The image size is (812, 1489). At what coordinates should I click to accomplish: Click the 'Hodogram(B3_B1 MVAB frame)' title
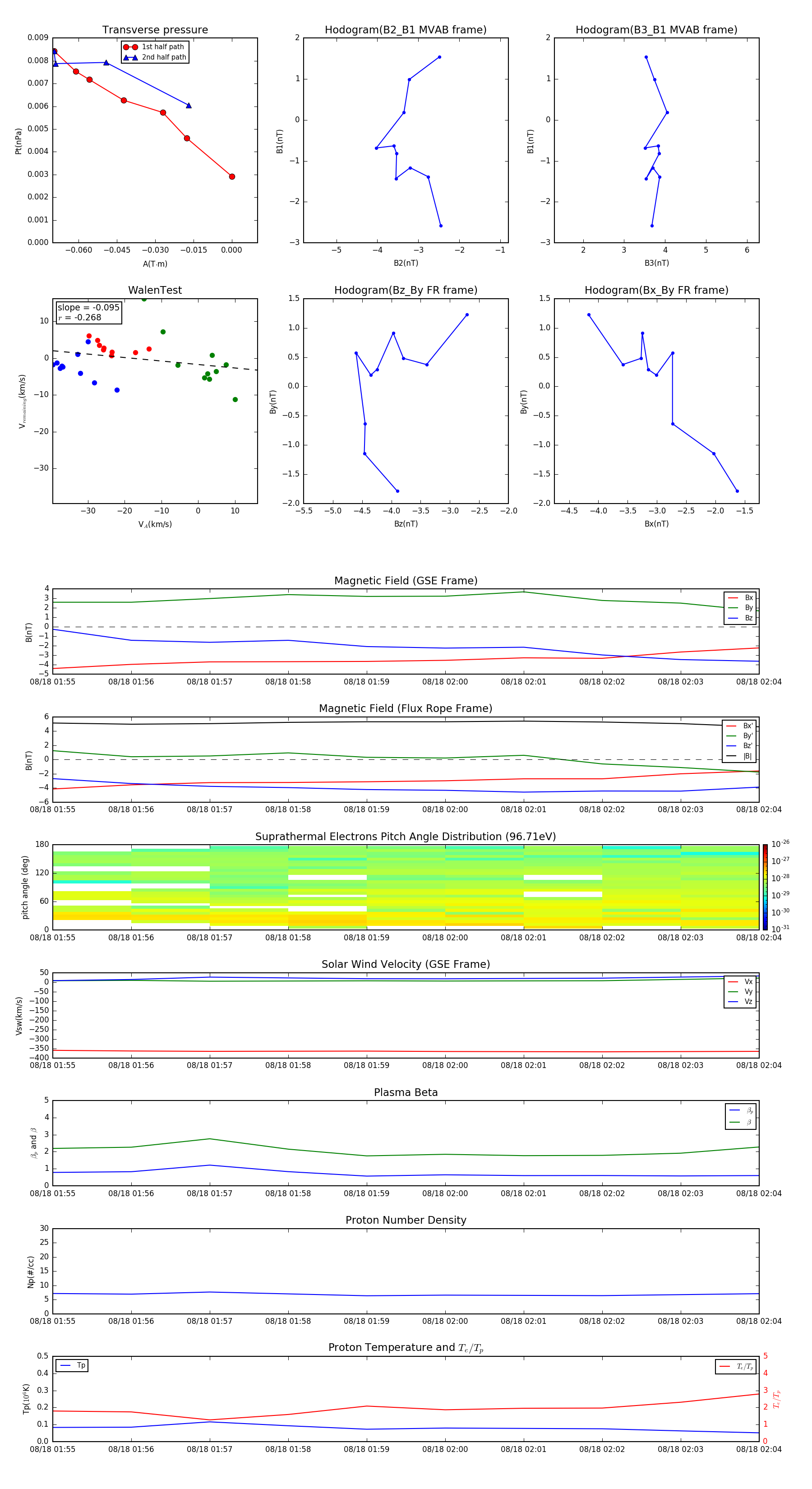(656, 29)
